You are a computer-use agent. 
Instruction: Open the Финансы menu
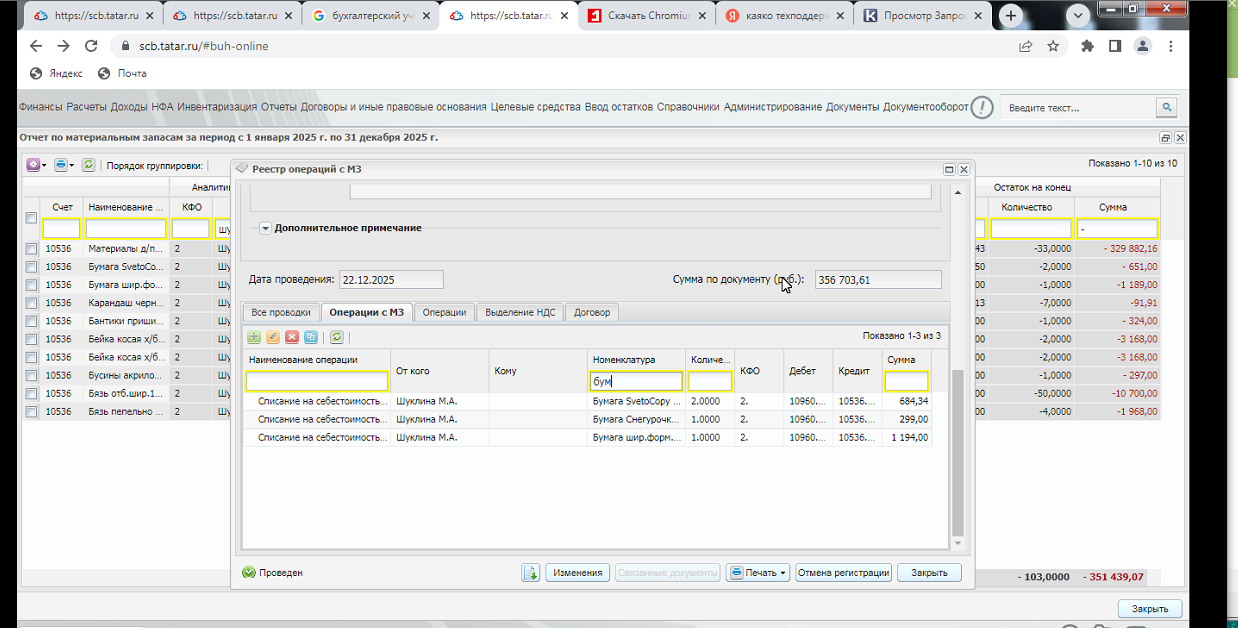click(41, 107)
